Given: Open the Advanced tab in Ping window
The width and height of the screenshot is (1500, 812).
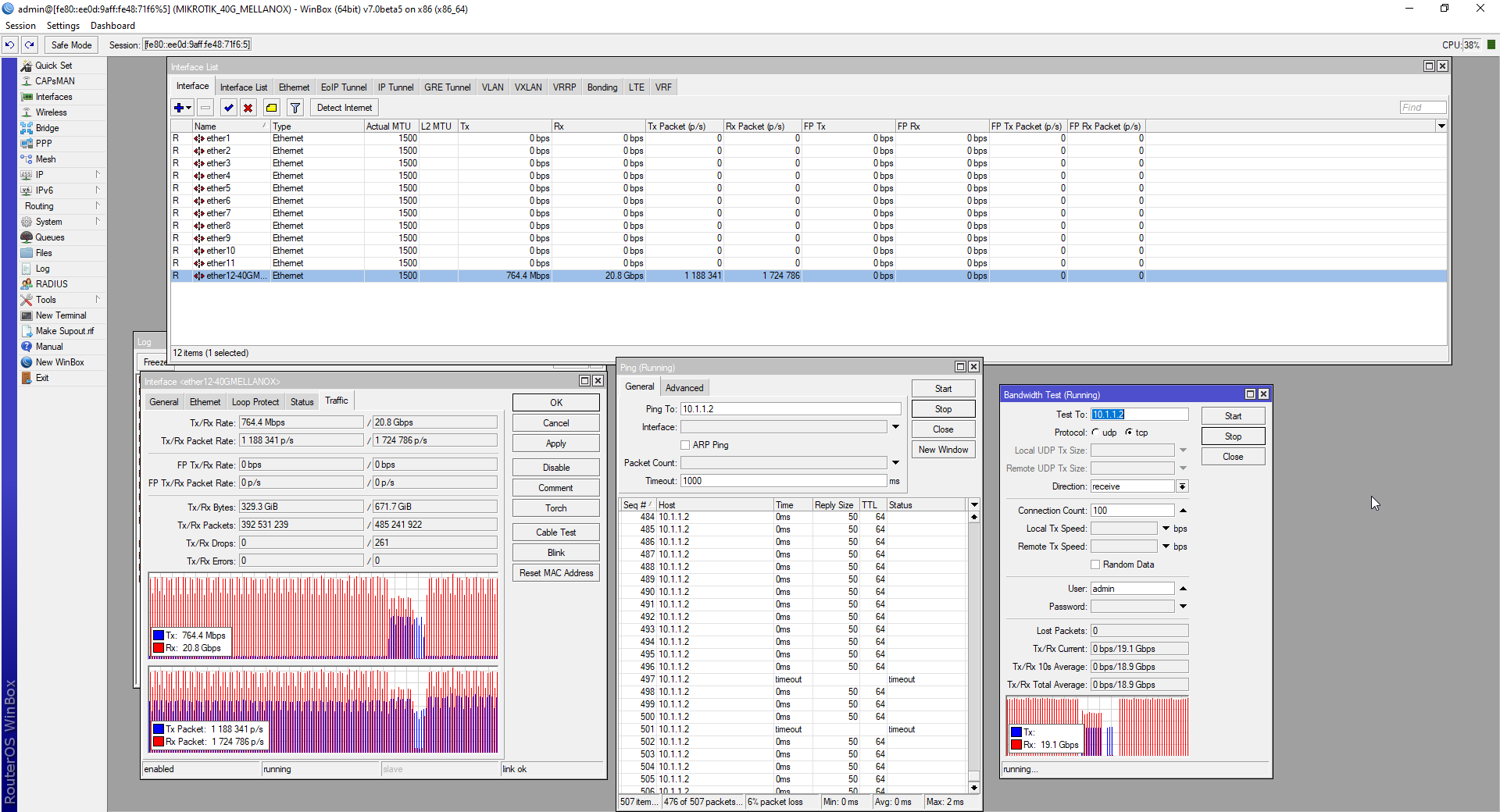Looking at the screenshot, I should [684, 388].
